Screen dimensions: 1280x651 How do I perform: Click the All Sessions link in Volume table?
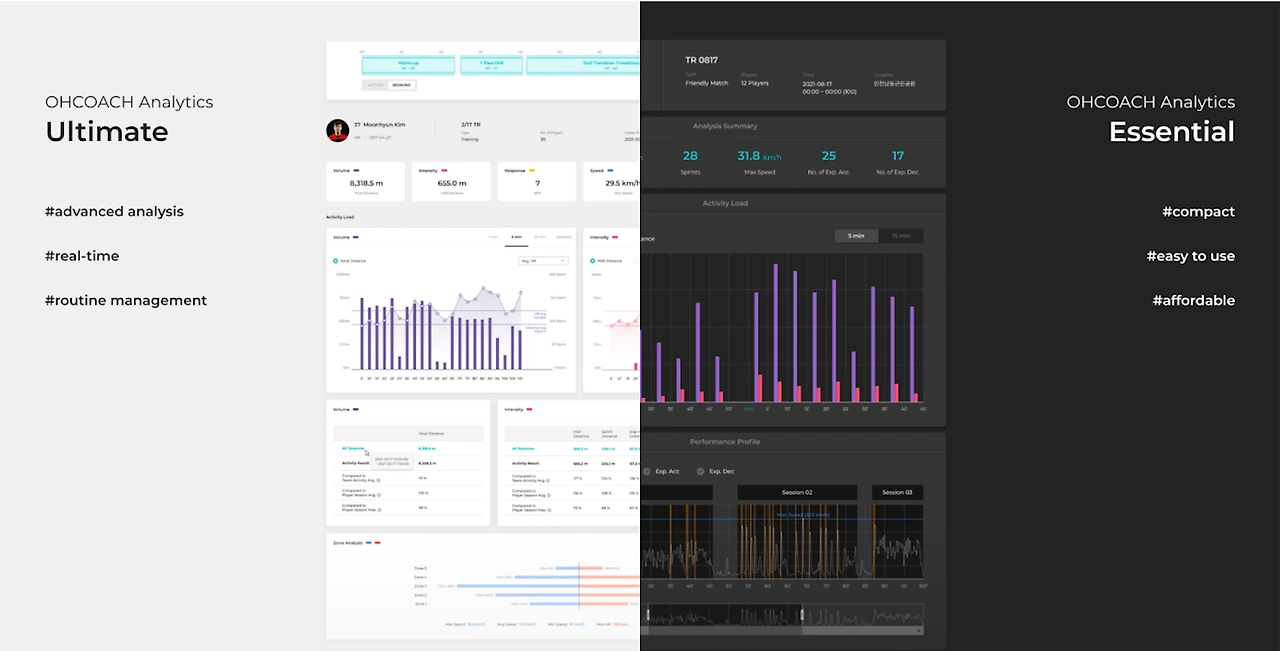[x=353, y=449]
